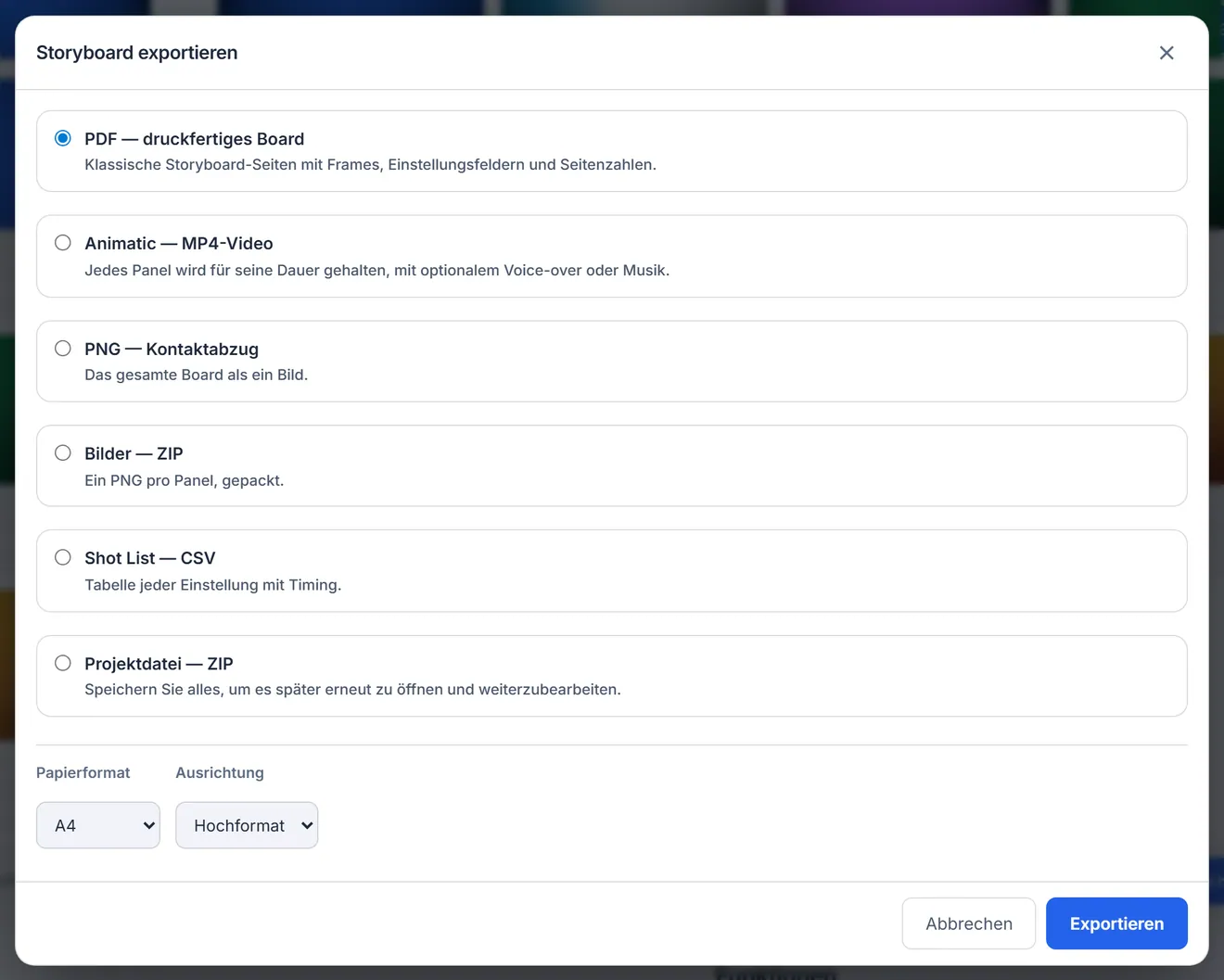
Task: Click the 'PNG — Kontaktabzug' heading
Action: [x=172, y=350]
